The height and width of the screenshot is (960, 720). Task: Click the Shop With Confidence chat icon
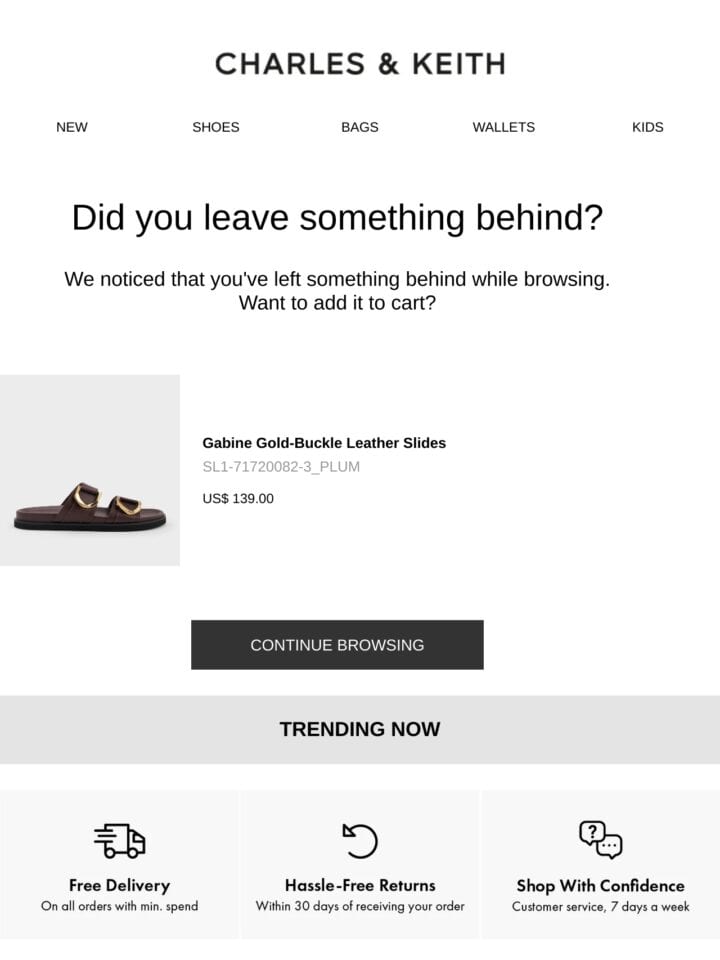601,840
